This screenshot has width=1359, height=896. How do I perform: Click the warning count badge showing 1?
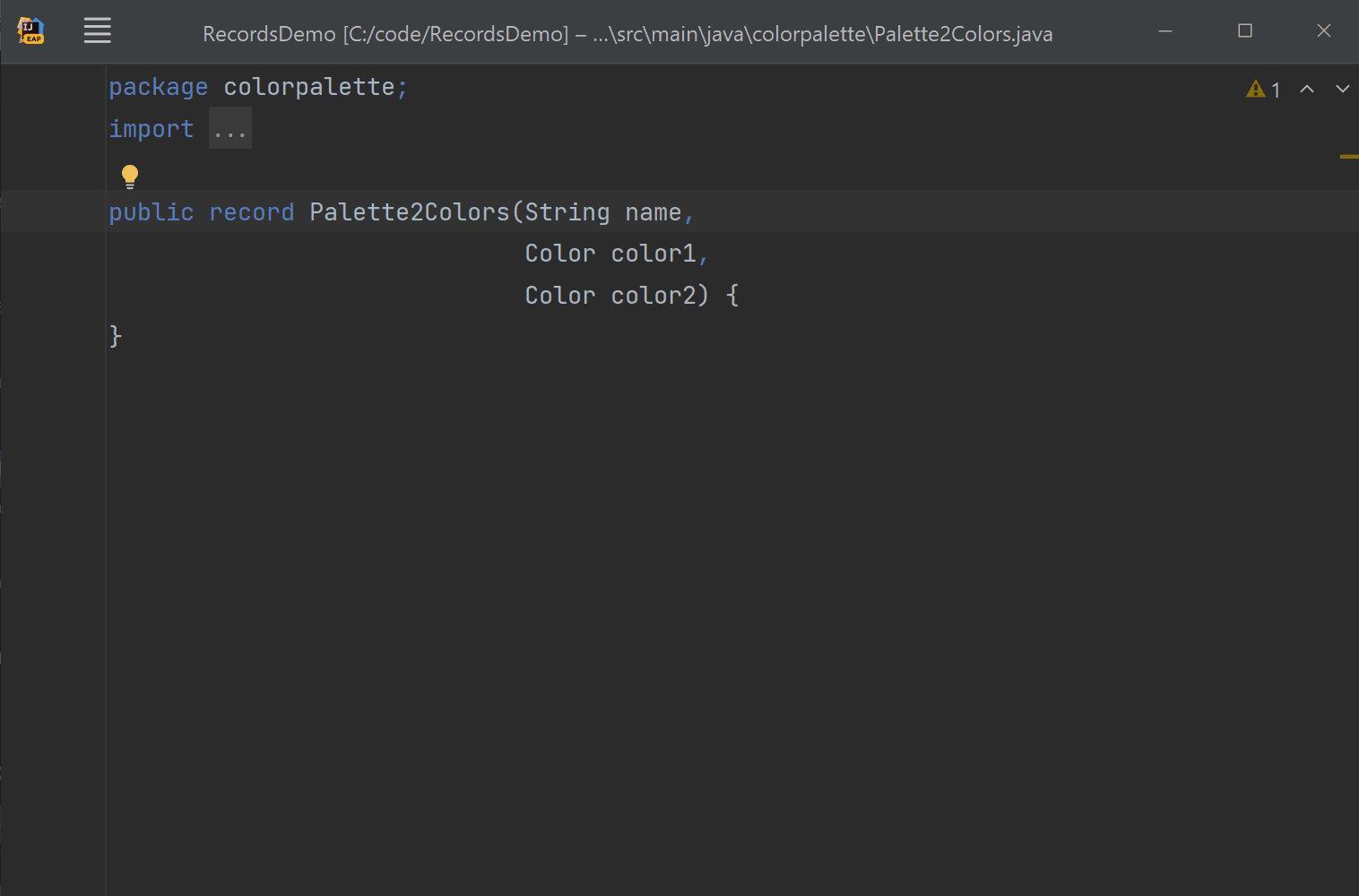coord(1276,90)
